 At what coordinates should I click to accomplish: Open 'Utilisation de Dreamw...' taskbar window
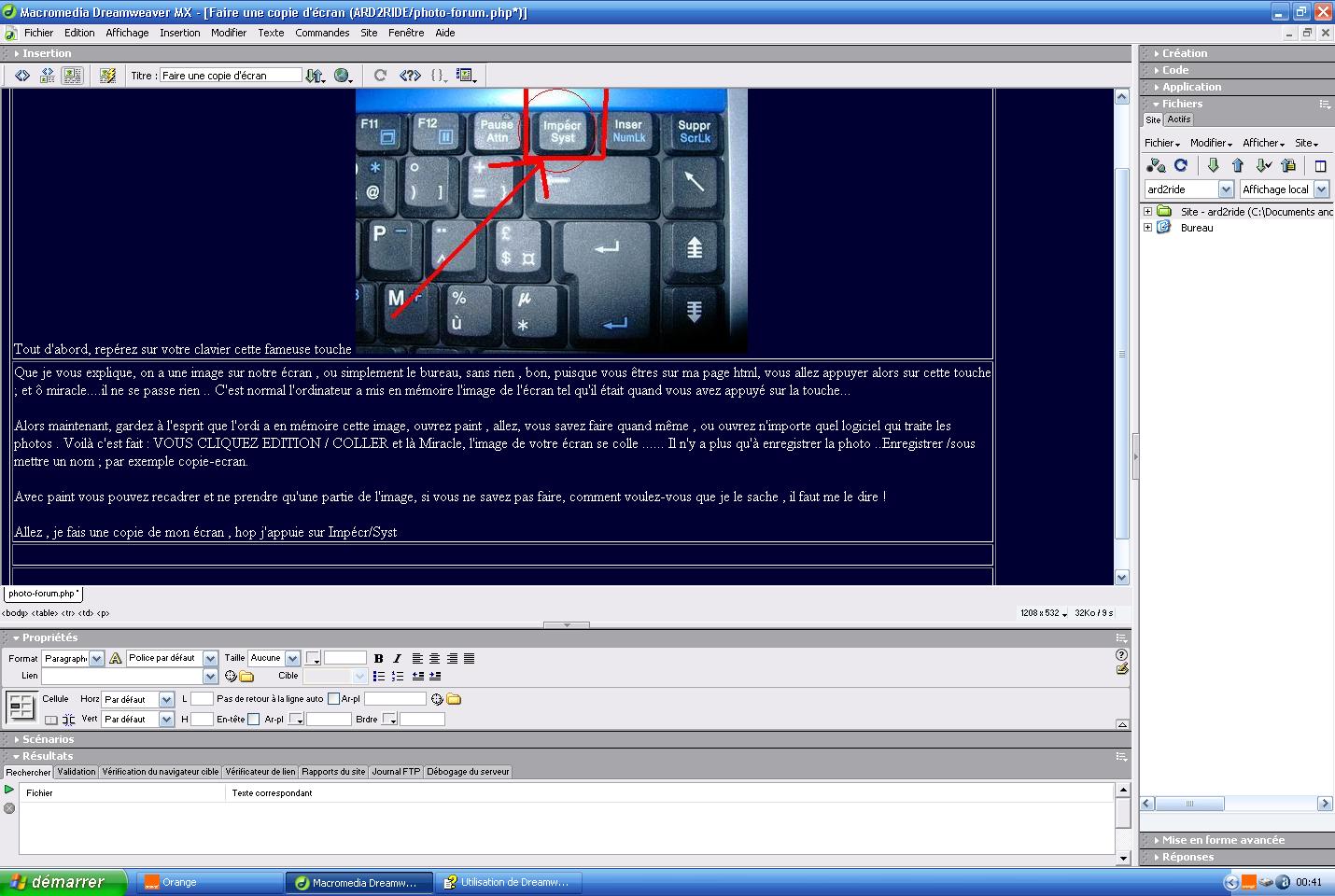[x=510, y=882]
